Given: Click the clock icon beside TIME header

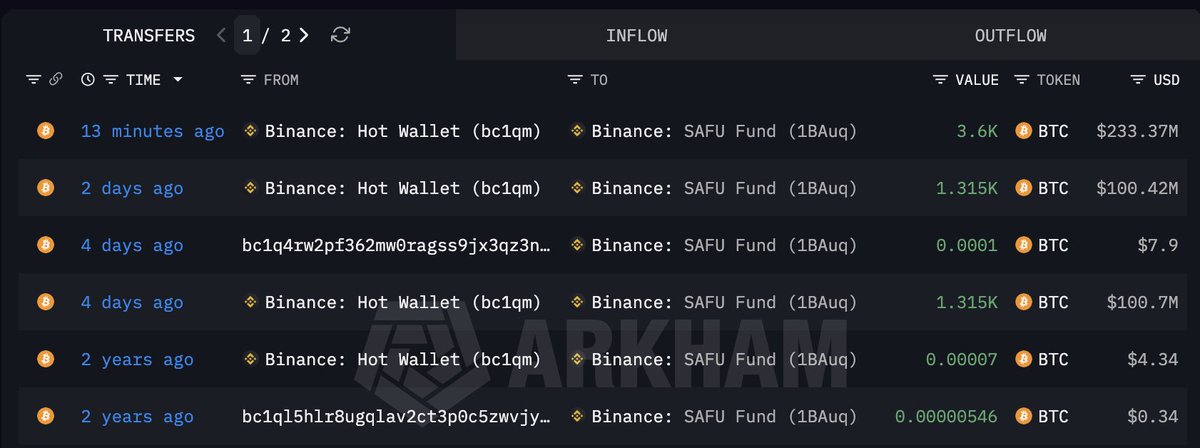Looking at the screenshot, I should click(x=88, y=80).
